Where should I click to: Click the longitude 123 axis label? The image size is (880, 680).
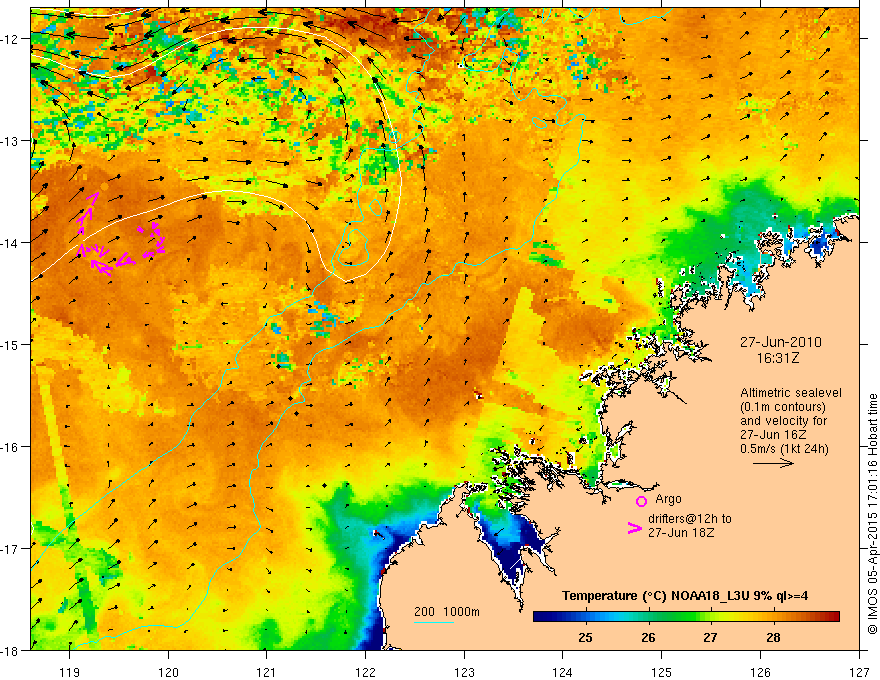tap(464, 672)
